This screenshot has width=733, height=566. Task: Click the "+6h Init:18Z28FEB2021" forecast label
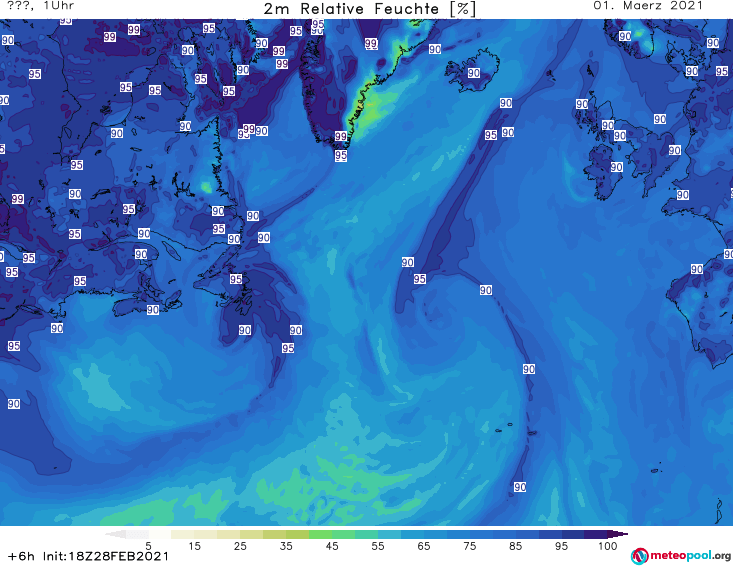88,556
